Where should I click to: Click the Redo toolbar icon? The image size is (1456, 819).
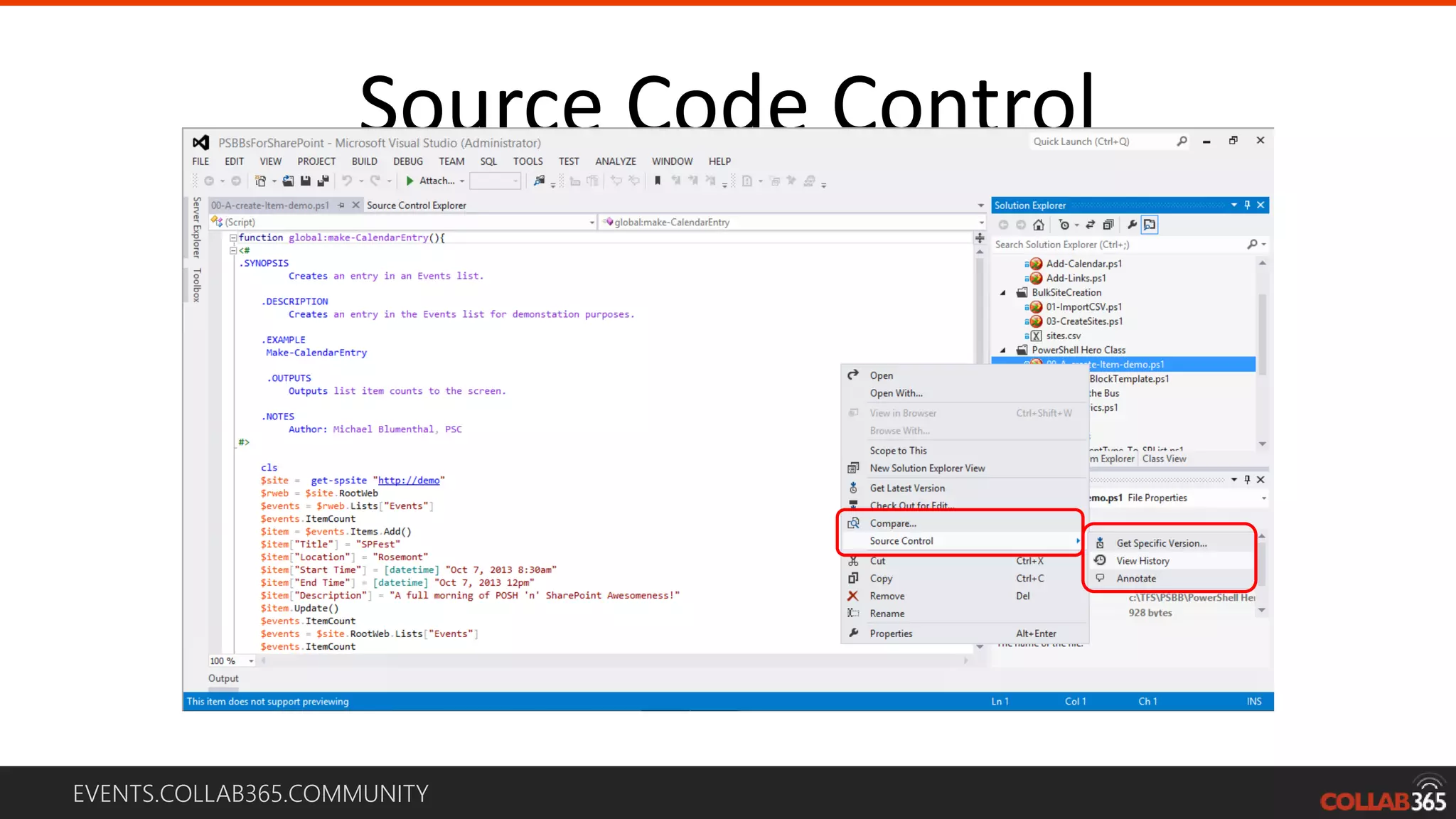click(x=375, y=181)
